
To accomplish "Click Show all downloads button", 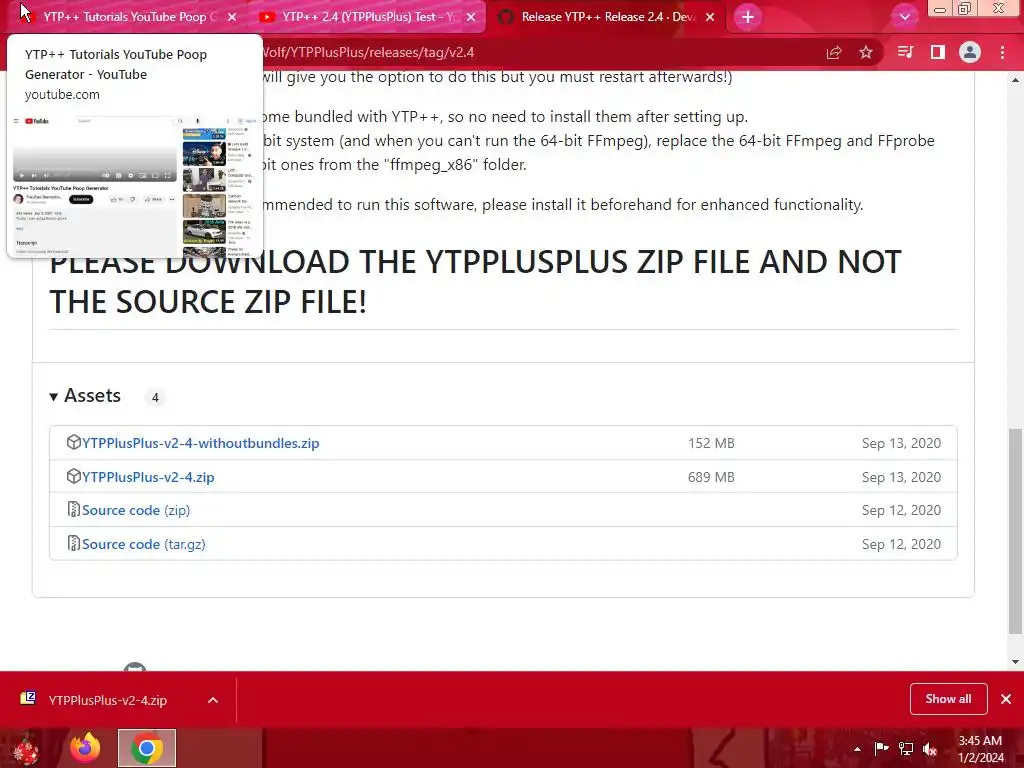I will tap(948, 699).
